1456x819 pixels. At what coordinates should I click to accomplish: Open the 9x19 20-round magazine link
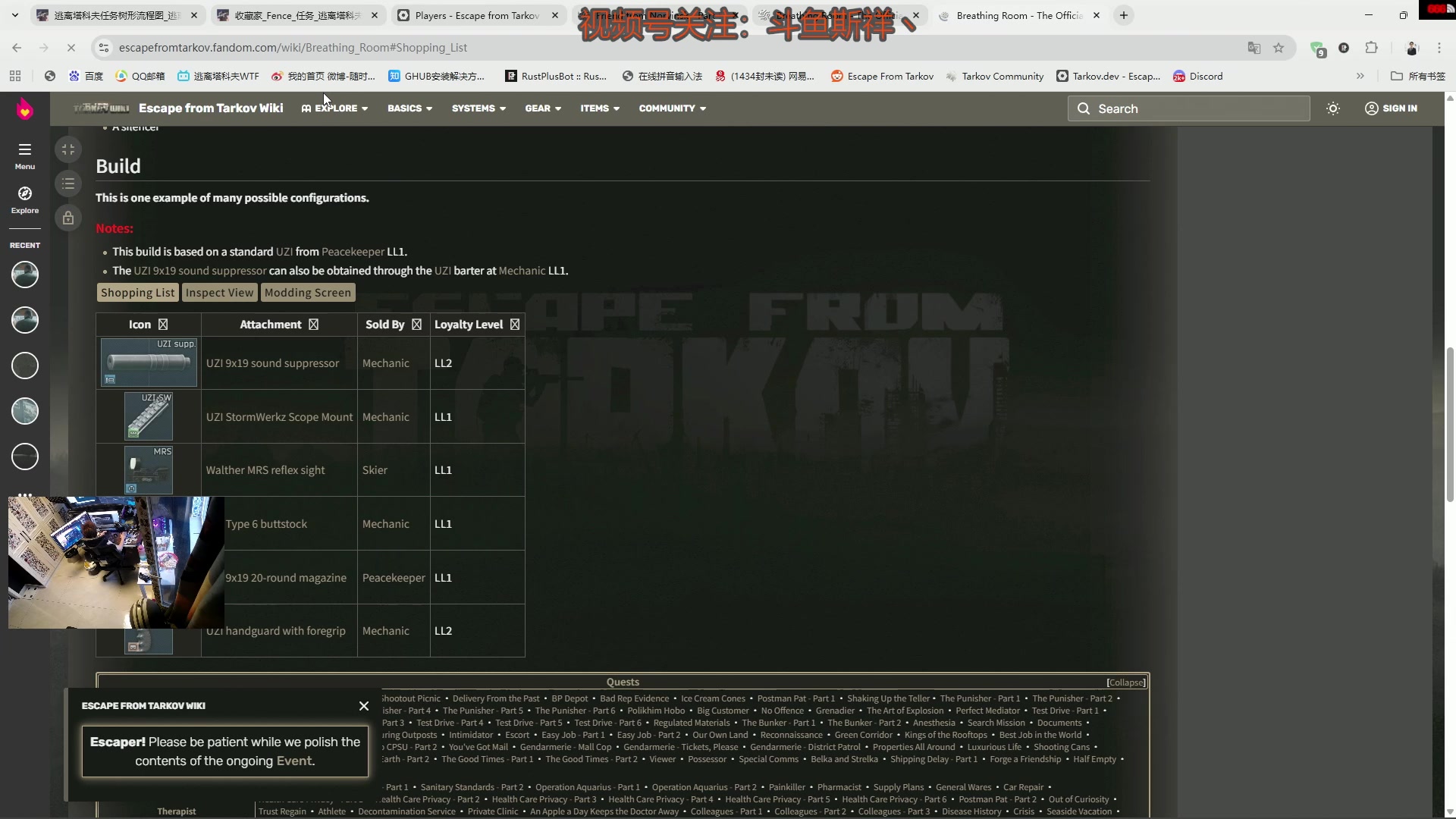[x=286, y=578]
